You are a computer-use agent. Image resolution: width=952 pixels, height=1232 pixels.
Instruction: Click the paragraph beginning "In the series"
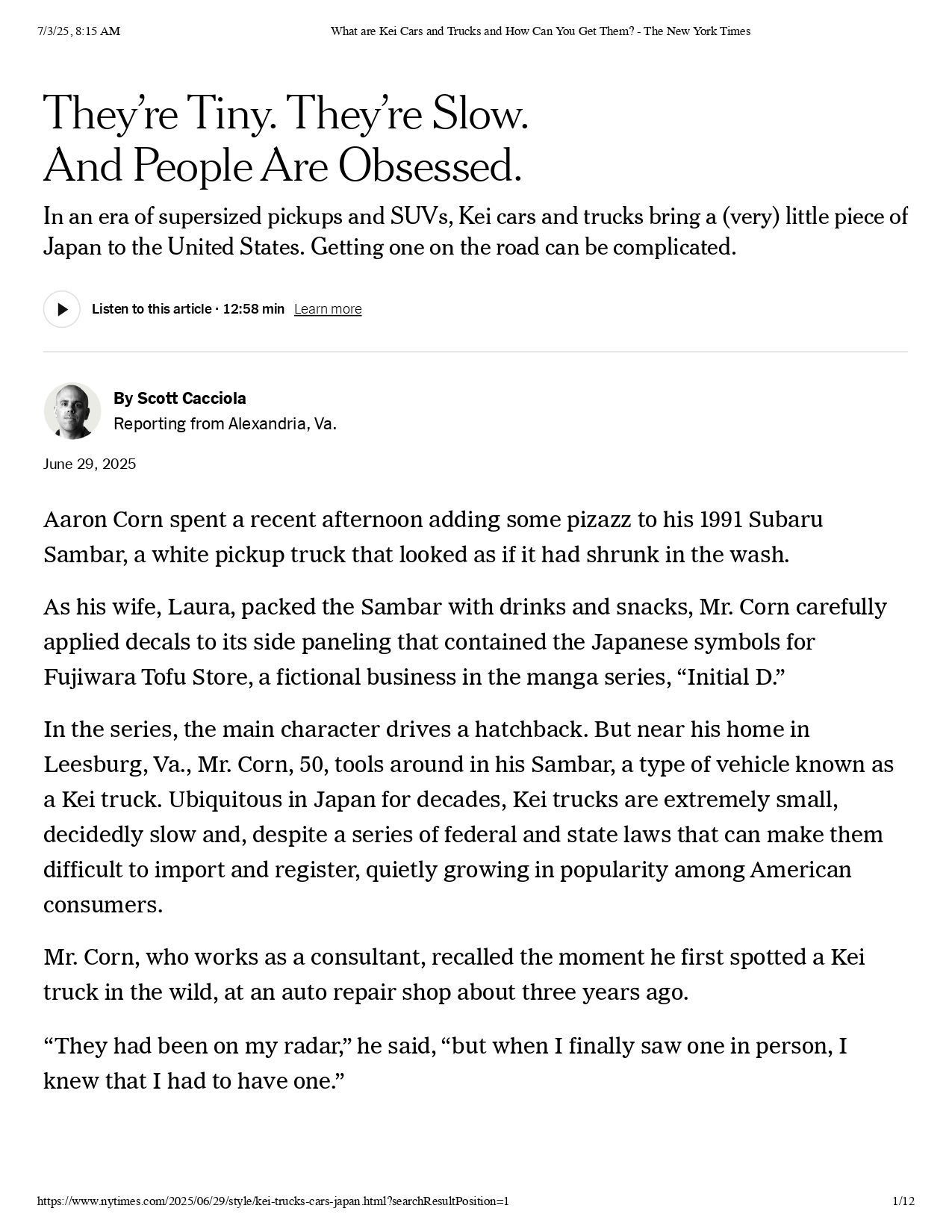(468, 816)
